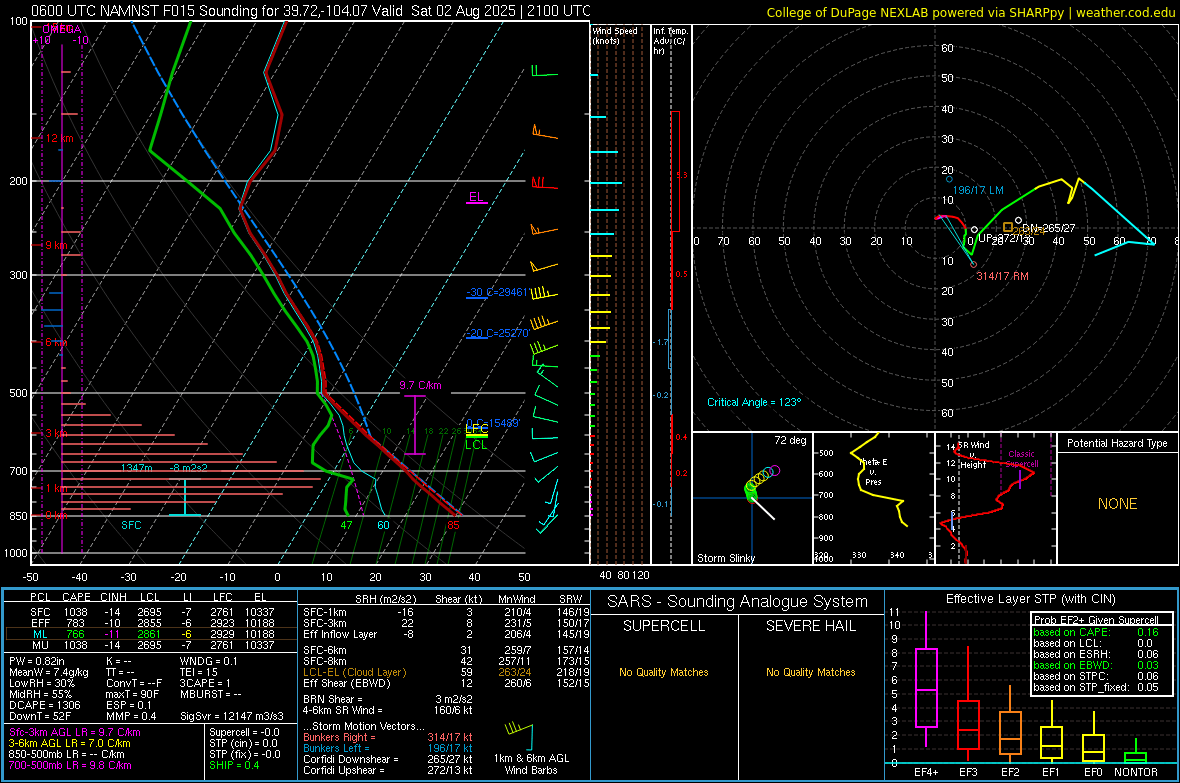Click the 3-6km AGL LR = 7.0 C/km line
Viewport: 1180px width, 783px height.
[x=69, y=743]
